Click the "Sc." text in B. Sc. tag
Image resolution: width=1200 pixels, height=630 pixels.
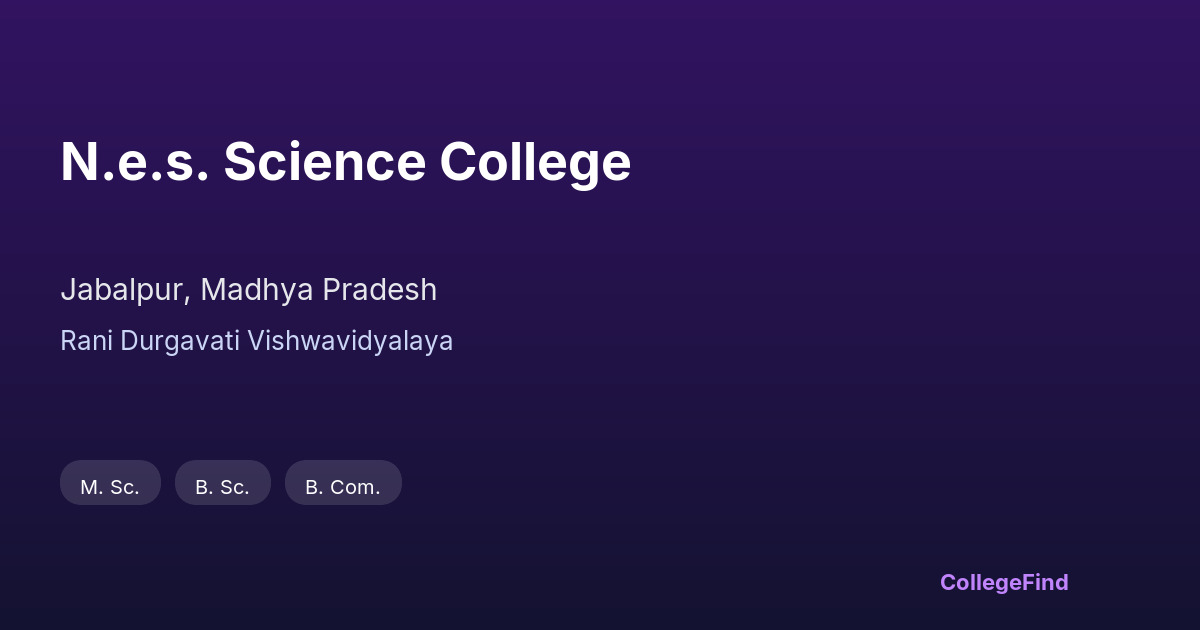pos(234,488)
